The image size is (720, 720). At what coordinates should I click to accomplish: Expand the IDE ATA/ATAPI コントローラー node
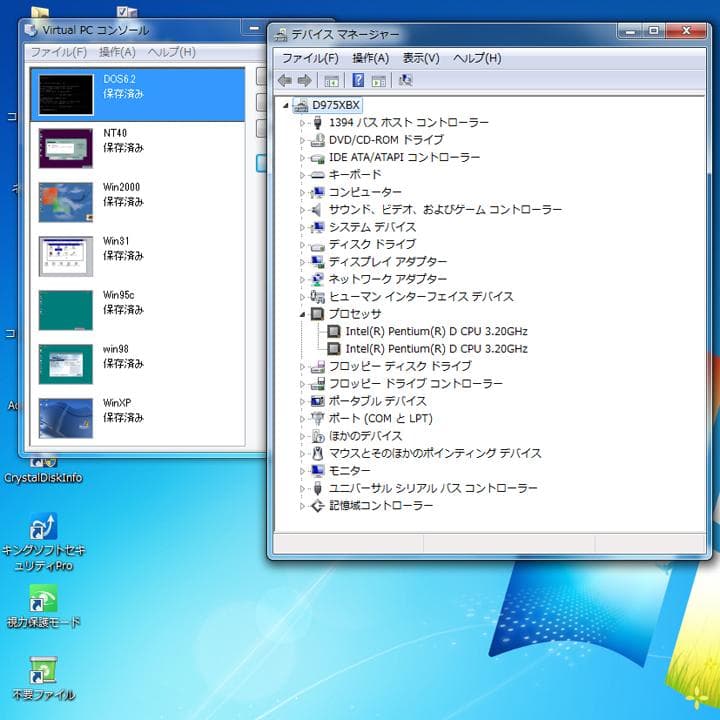pyautogui.click(x=302, y=158)
